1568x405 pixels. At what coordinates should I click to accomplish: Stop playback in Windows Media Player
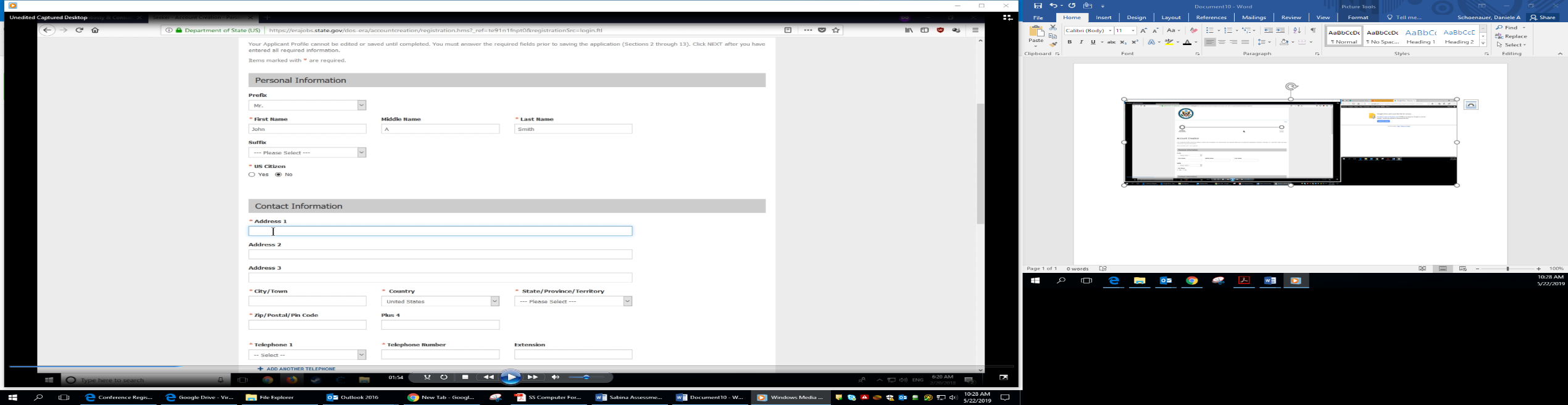coord(465,377)
